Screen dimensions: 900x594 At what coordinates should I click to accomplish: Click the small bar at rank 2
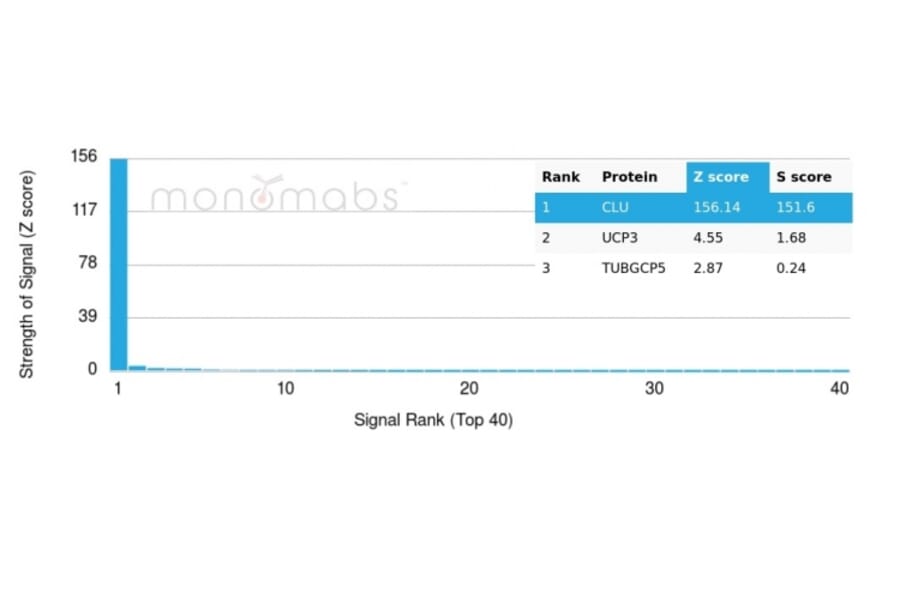click(x=137, y=367)
